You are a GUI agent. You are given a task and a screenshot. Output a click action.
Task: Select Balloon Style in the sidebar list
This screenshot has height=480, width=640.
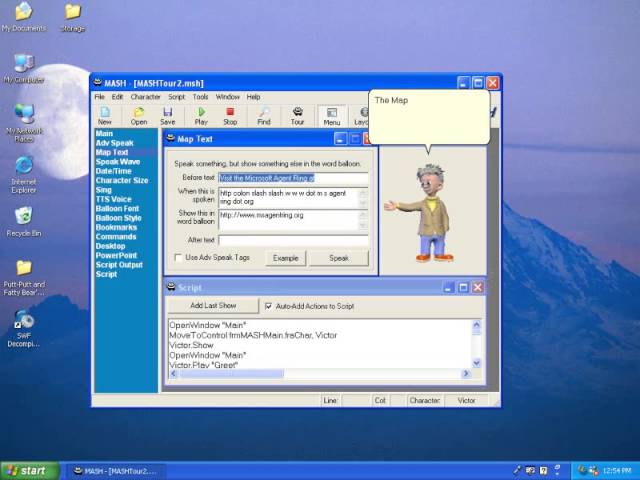(x=118, y=218)
